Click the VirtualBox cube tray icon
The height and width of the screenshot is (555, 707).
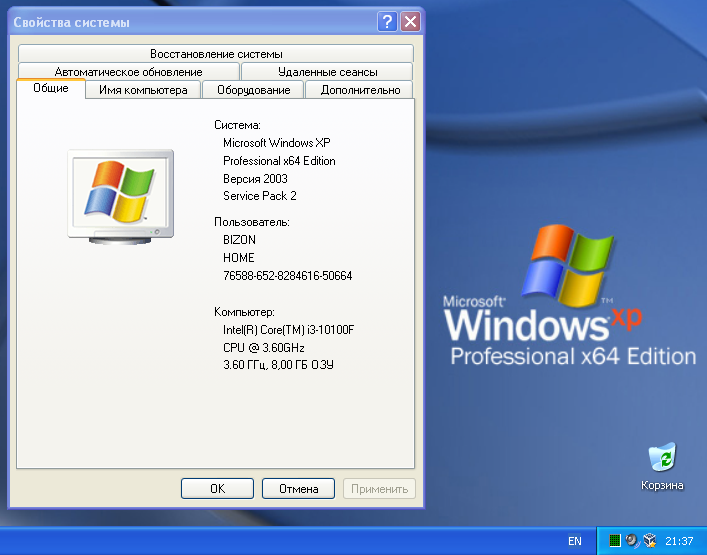click(x=650, y=540)
